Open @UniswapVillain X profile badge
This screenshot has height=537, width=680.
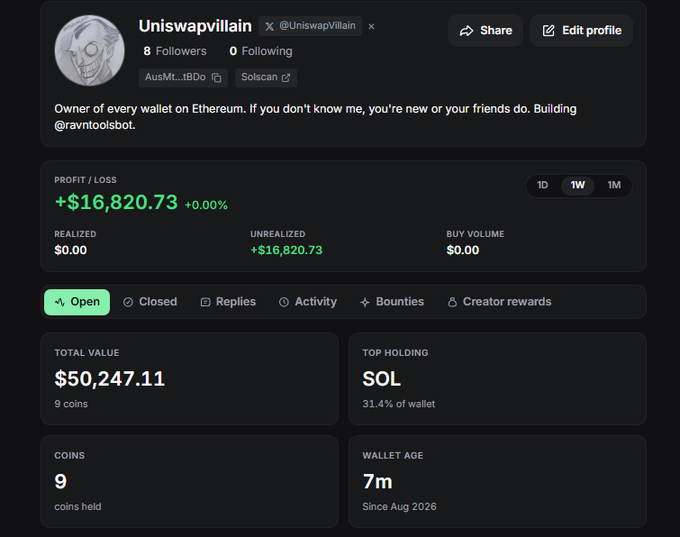[x=310, y=26]
